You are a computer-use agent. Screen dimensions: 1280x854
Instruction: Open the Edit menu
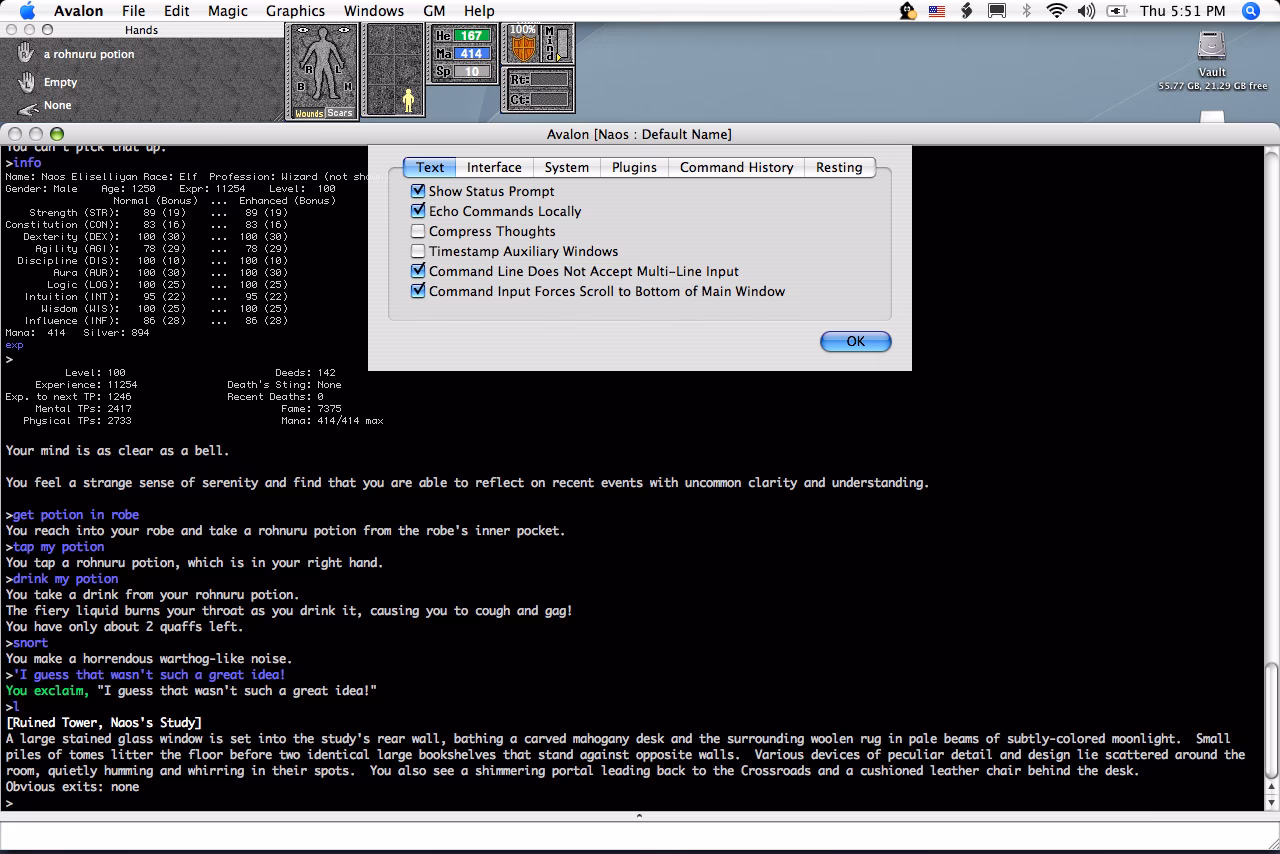177,11
